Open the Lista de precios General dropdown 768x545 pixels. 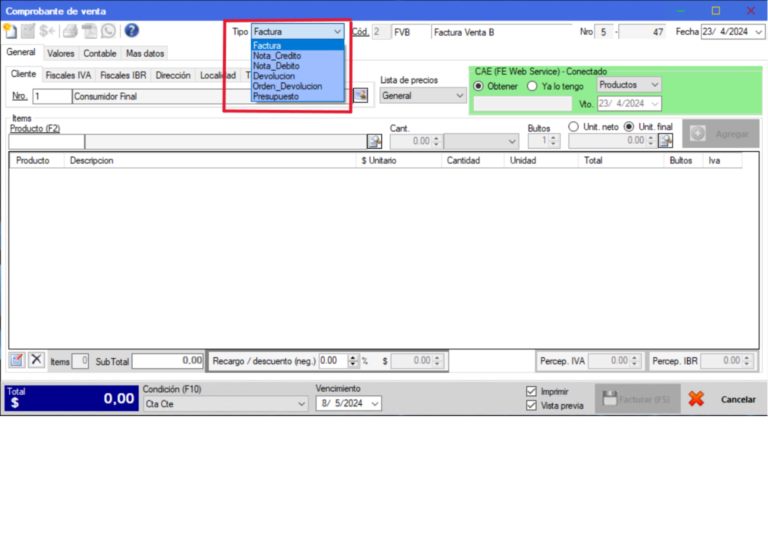tap(459, 95)
